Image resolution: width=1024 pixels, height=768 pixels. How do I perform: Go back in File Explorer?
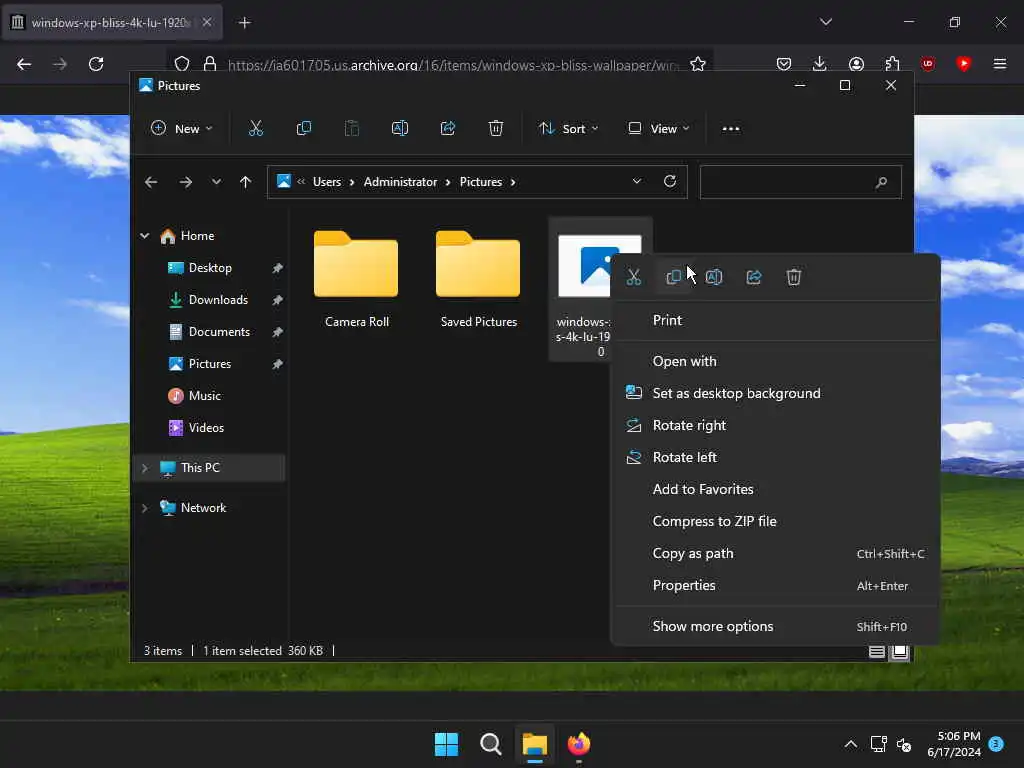[x=151, y=182]
